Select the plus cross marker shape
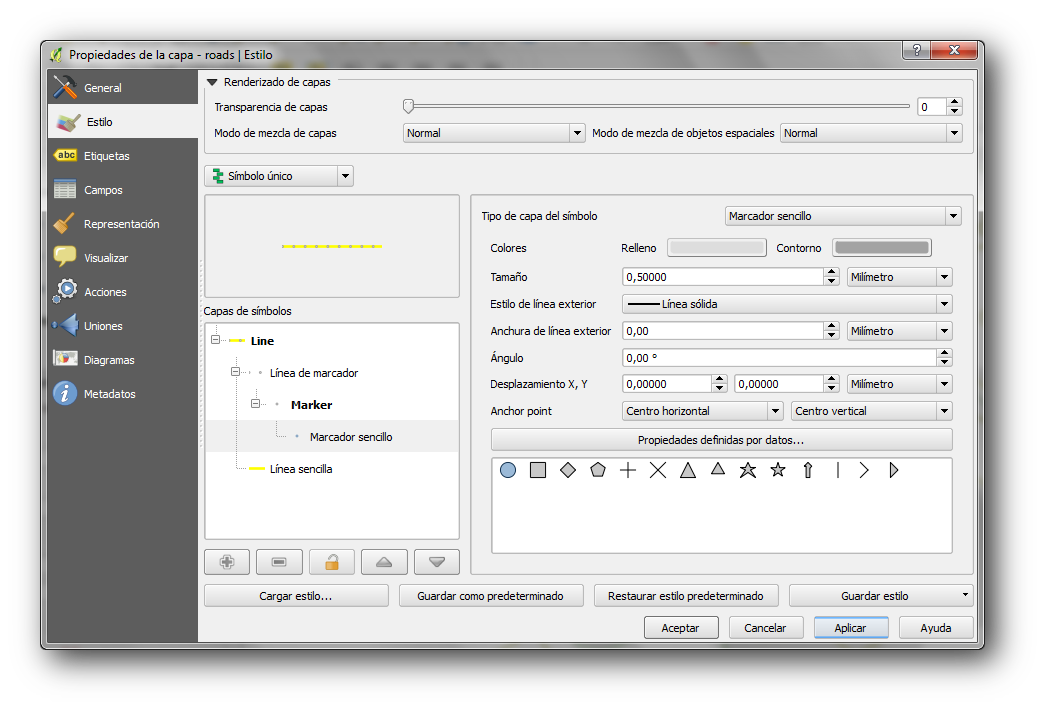Screen dimensions: 1045x710 pyautogui.click(x=628, y=471)
